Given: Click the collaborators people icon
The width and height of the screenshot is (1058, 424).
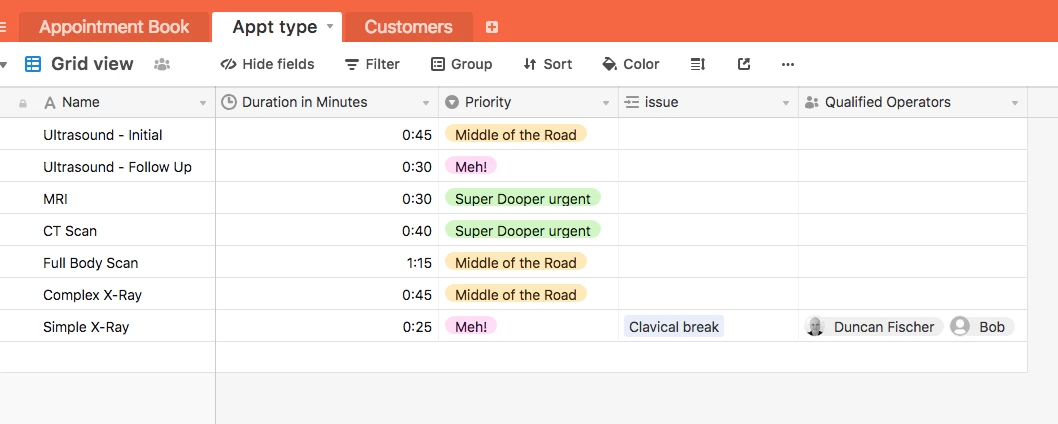Looking at the screenshot, I should (x=162, y=64).
